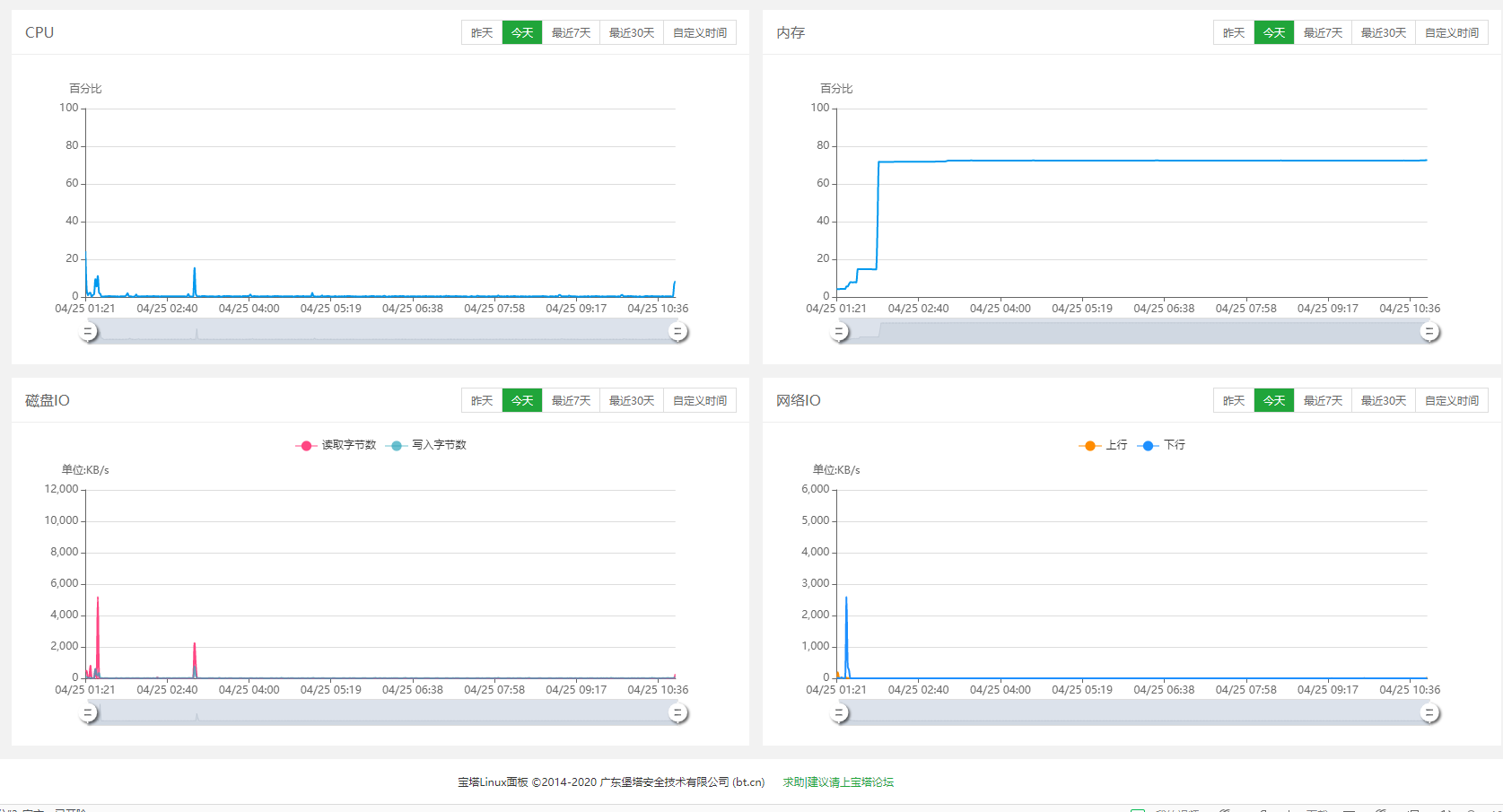
Task: Hide the 上行 series in network chart
Action: point(1104,445)
